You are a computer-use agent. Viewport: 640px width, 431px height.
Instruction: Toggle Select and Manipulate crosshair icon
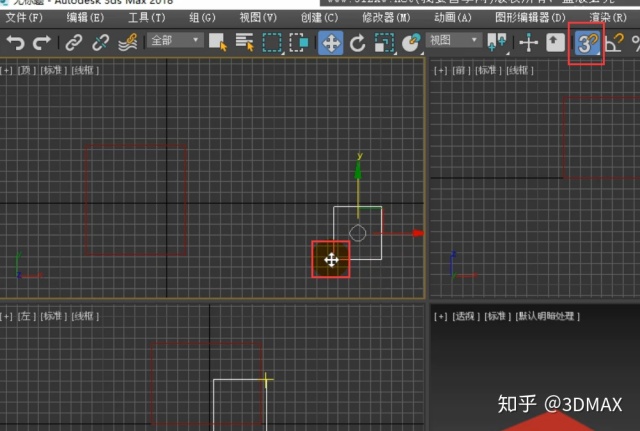pos(529,43)
